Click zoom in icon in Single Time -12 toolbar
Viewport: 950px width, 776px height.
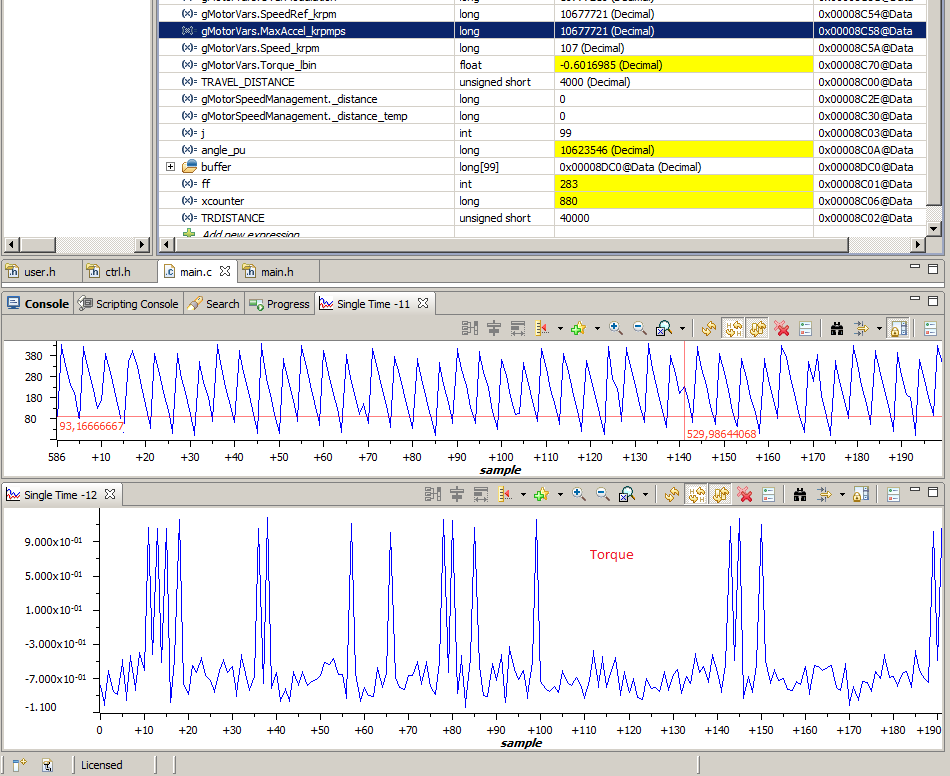tap(579, 494)
